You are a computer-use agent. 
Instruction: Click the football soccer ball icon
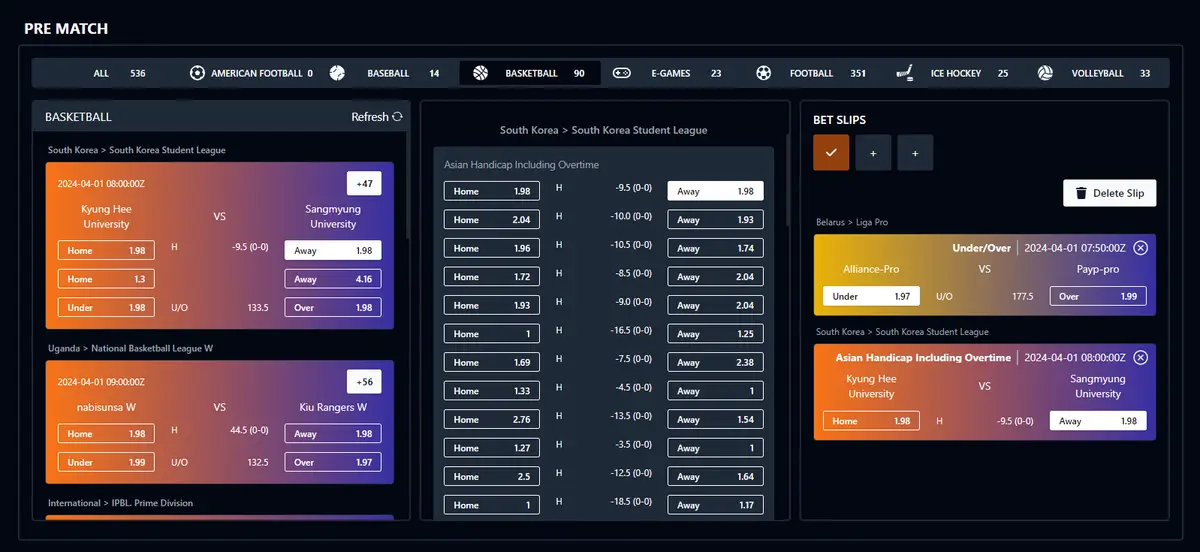tap(764, 73)
